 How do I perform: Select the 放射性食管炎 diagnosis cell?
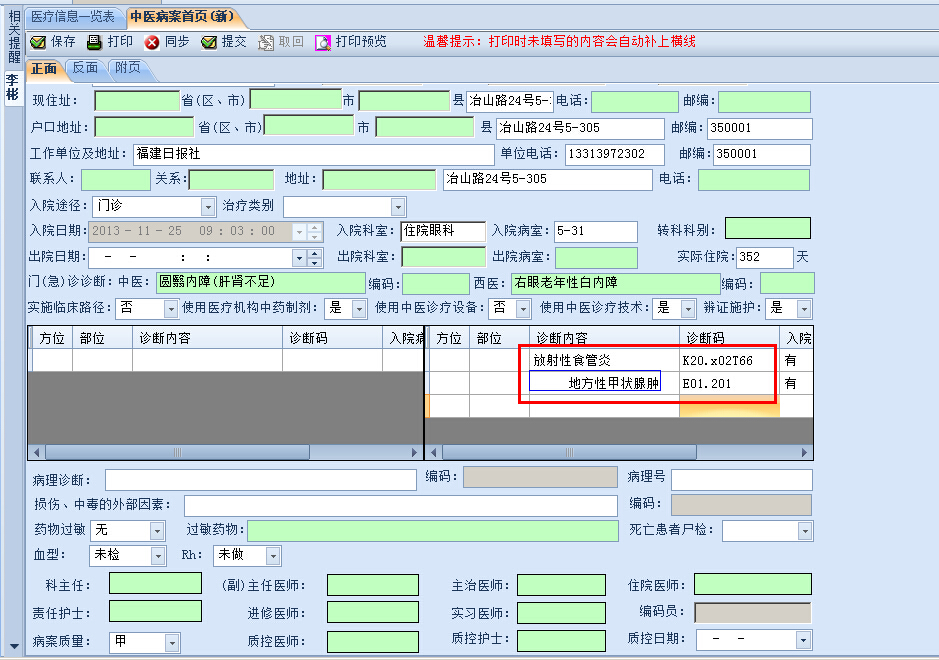(604, 361)
